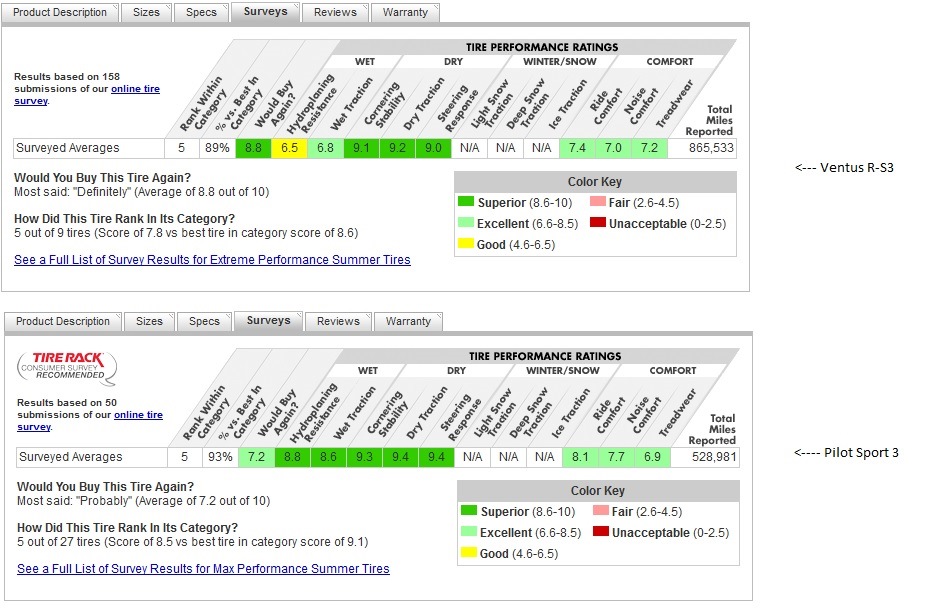Open the Reviews tab in the Pilot Sport 3 panel
The image size is (931, 613).
338,321
